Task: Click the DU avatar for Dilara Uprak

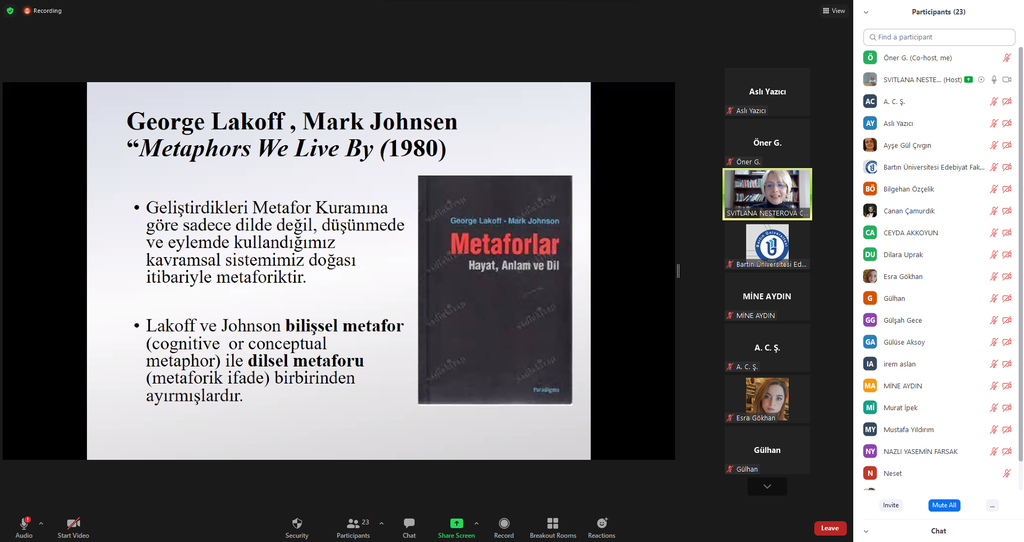Action: (x=870, y=254)
